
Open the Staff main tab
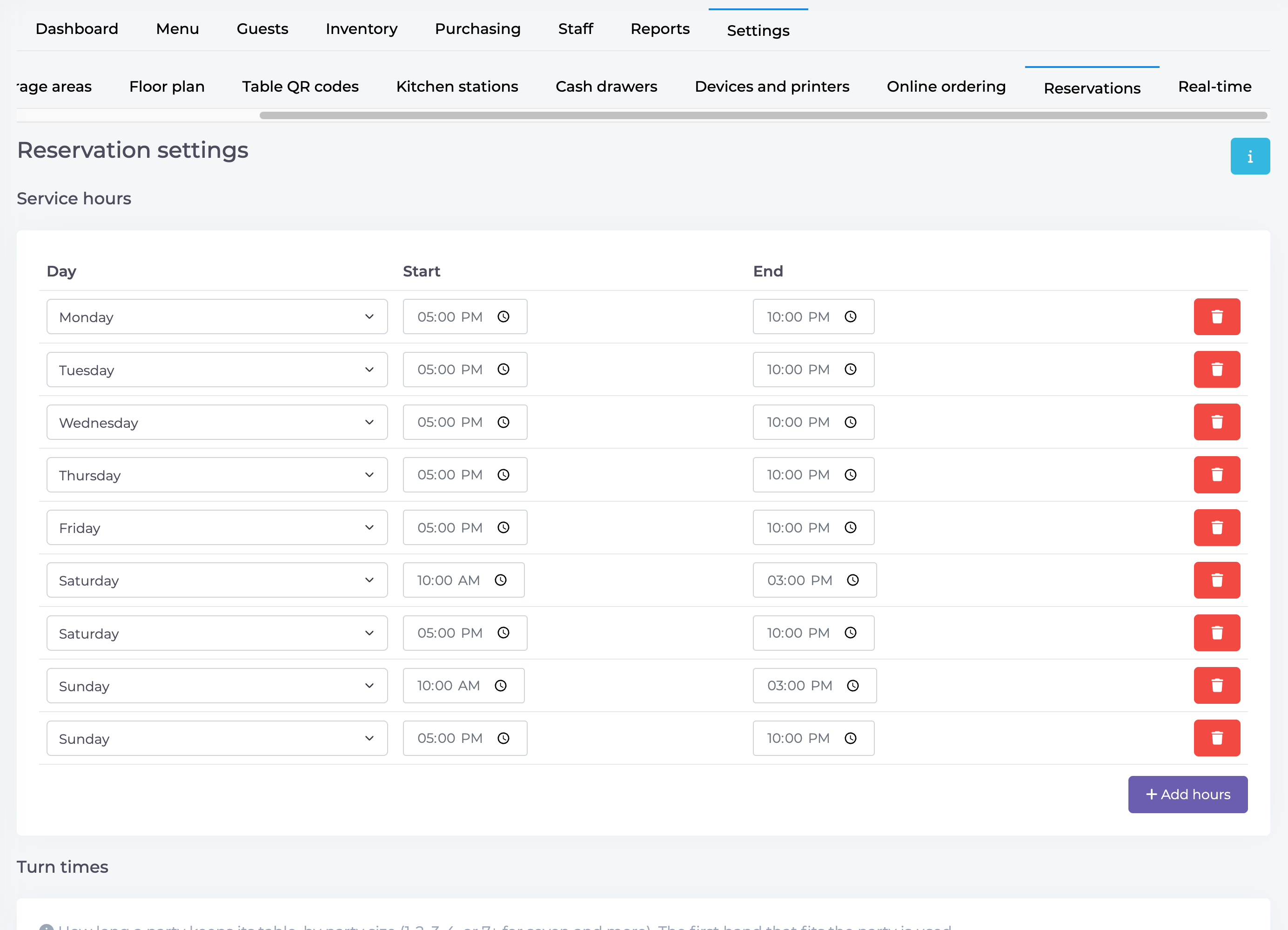[575, 29]
